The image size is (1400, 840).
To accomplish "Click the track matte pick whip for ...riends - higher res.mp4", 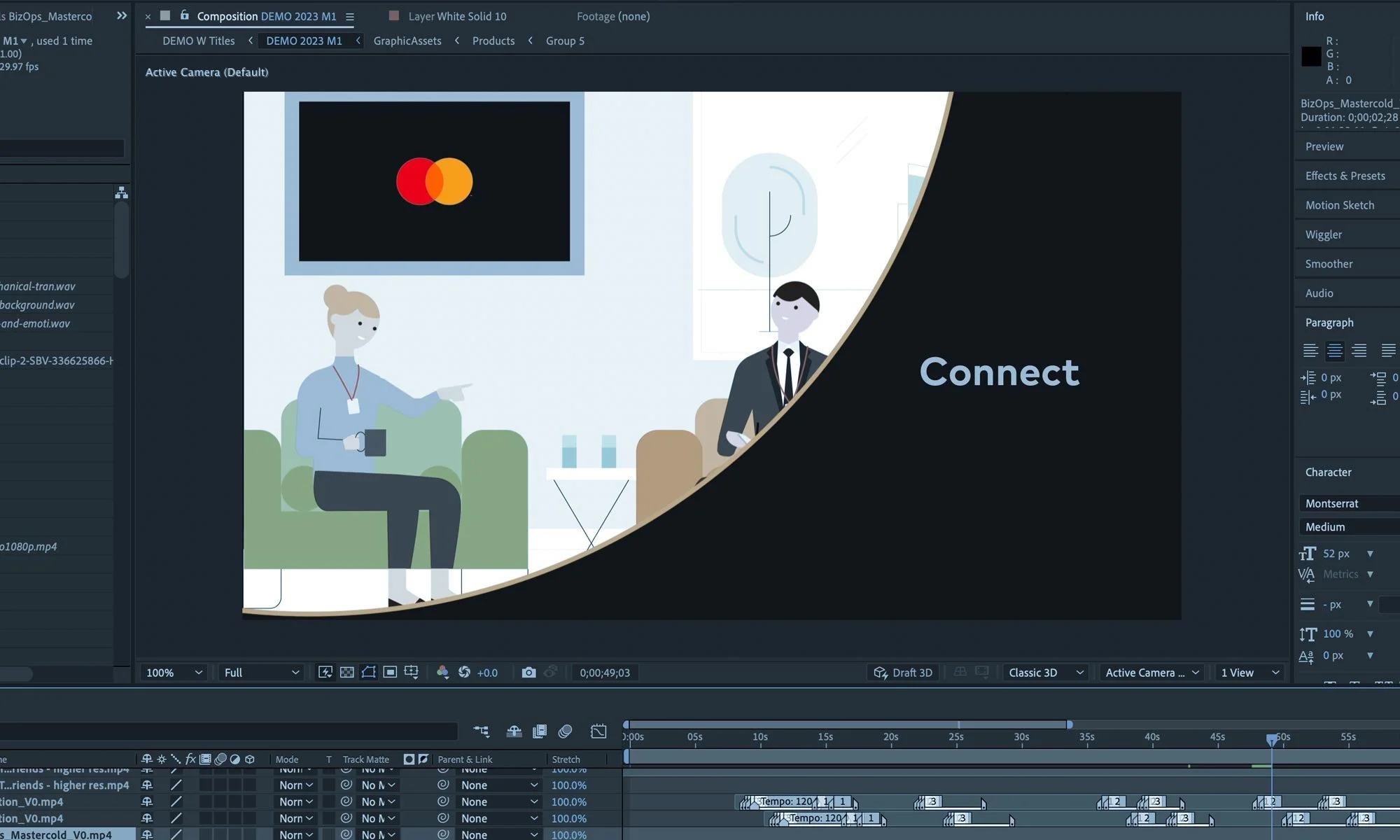I will click(x=346, y=785).
